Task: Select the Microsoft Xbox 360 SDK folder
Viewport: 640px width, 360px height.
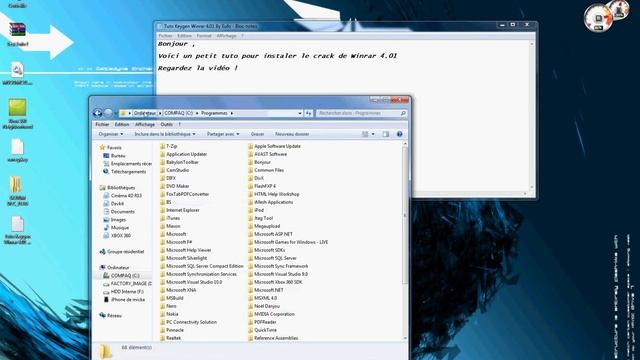Action: coord(278,282)
